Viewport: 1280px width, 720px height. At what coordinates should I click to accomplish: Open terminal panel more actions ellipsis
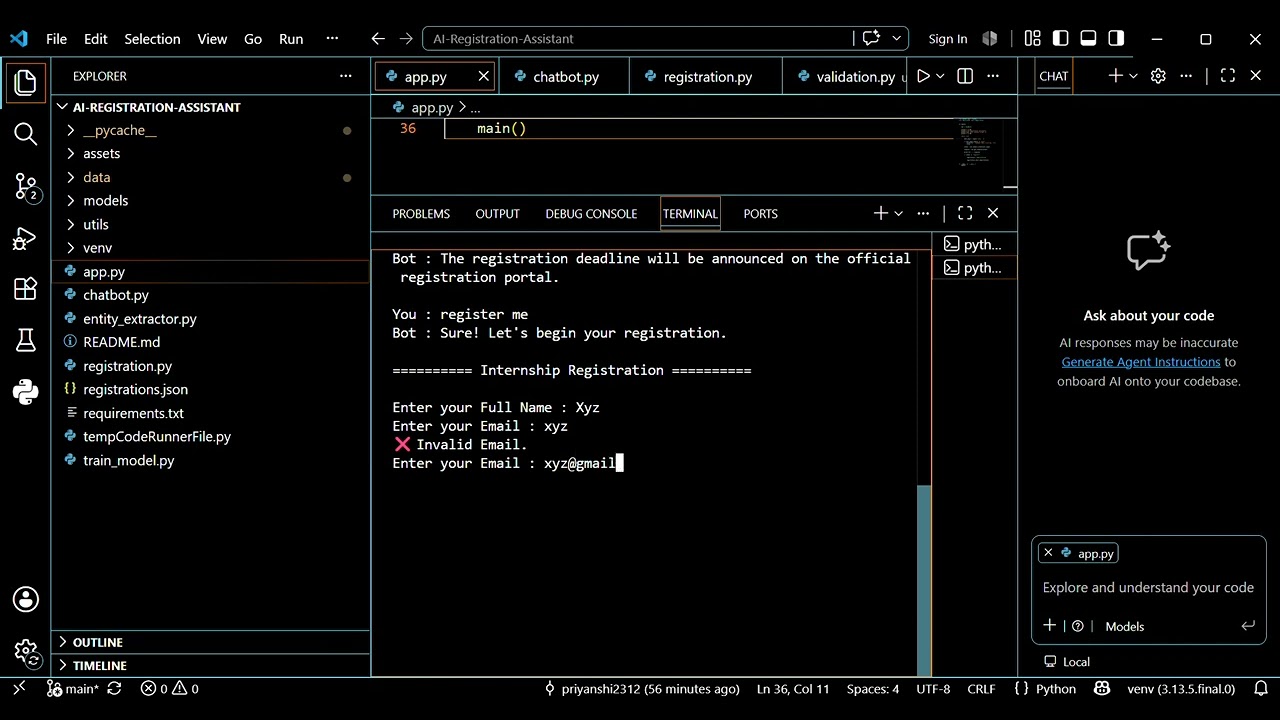tap(923, 213)
